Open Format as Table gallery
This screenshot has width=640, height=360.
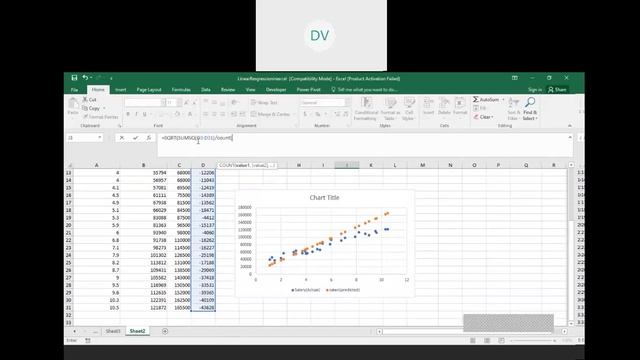[x=390, y=109]
